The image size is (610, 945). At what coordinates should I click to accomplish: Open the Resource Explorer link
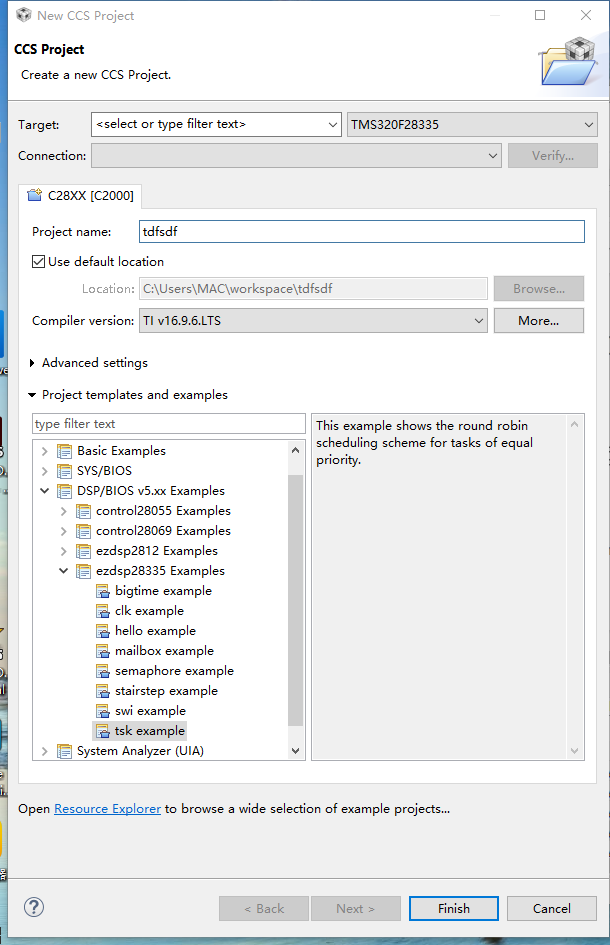point(107,809)
